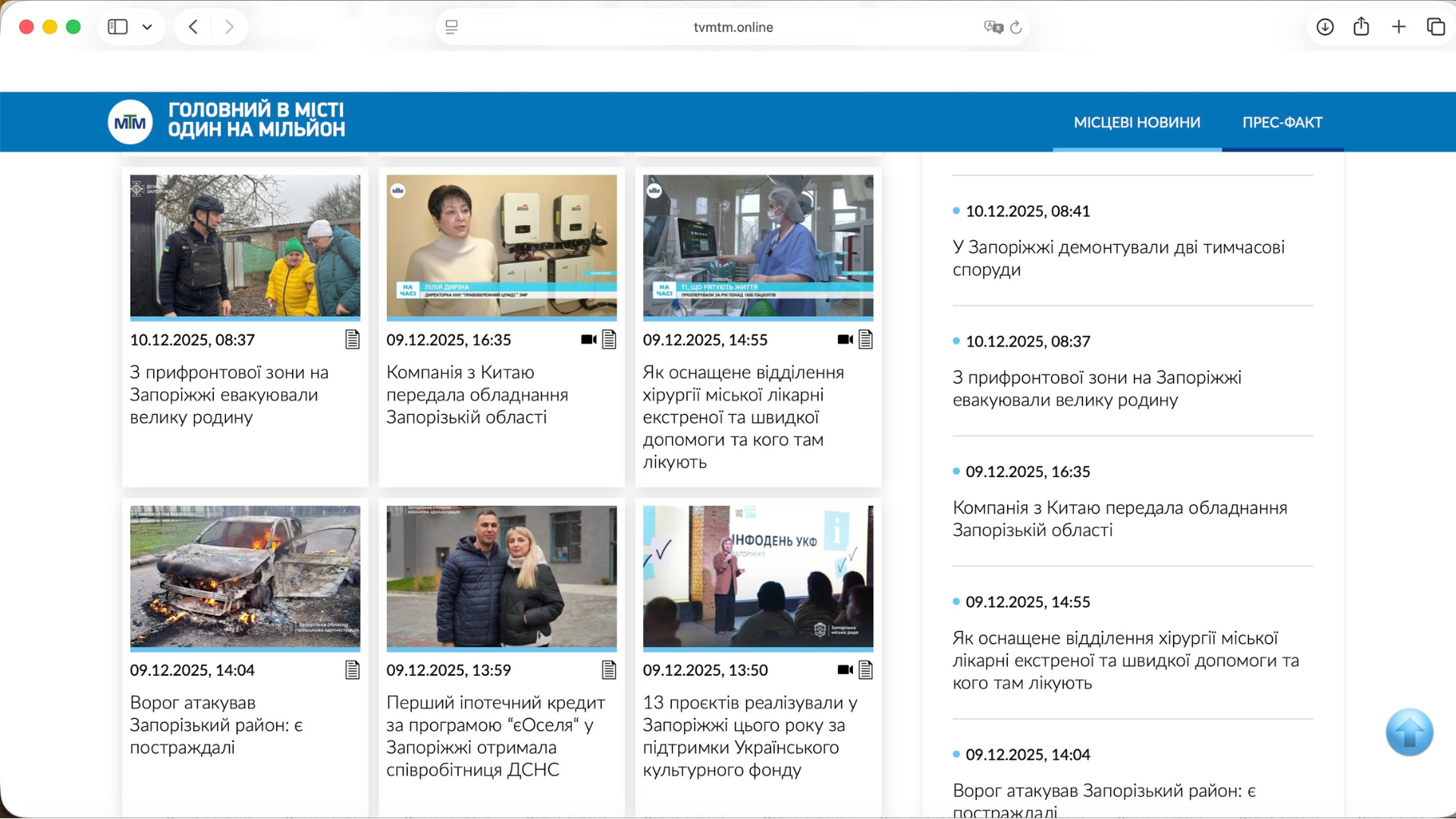Go back using the back arrow

click(193, 27)
